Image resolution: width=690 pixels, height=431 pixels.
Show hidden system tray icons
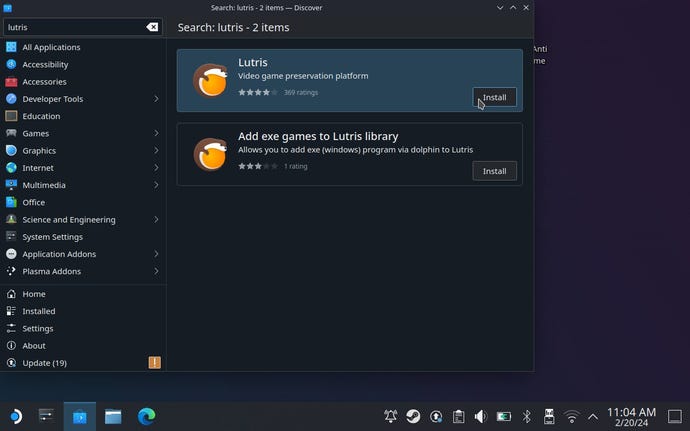tap(593, 416)
